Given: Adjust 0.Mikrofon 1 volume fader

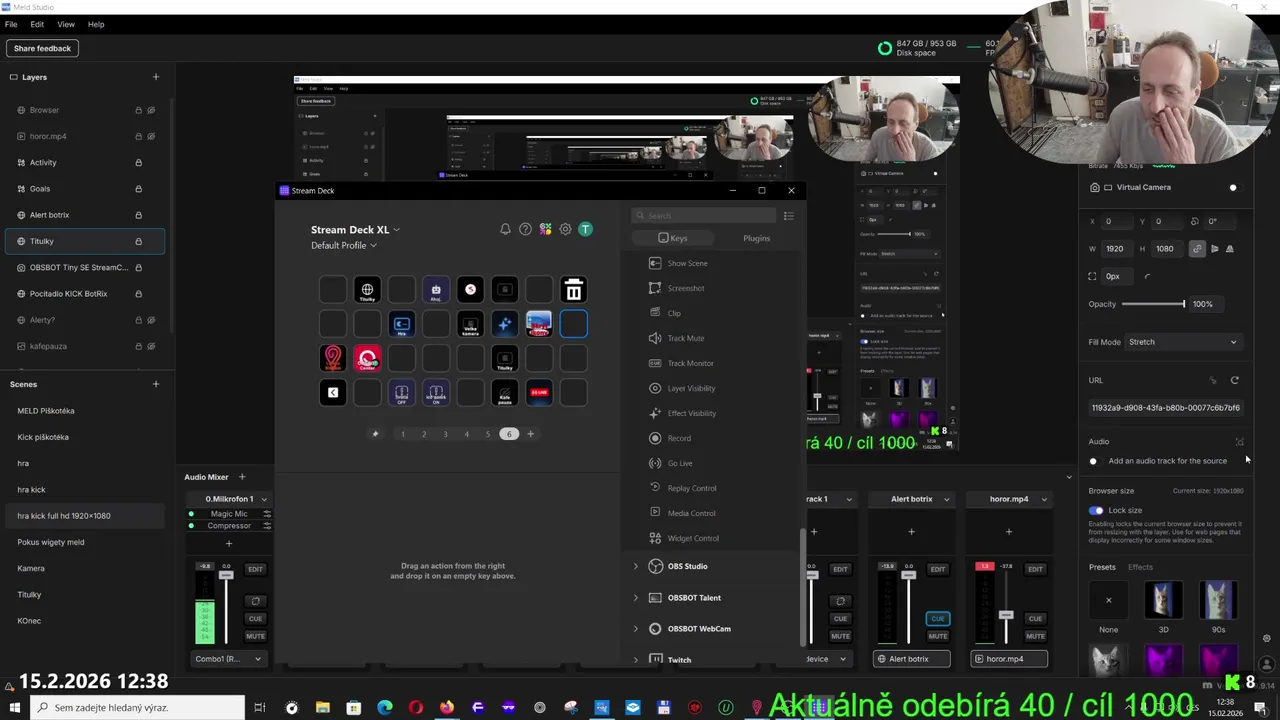Looking at the screenshot, I should (226, 575).
